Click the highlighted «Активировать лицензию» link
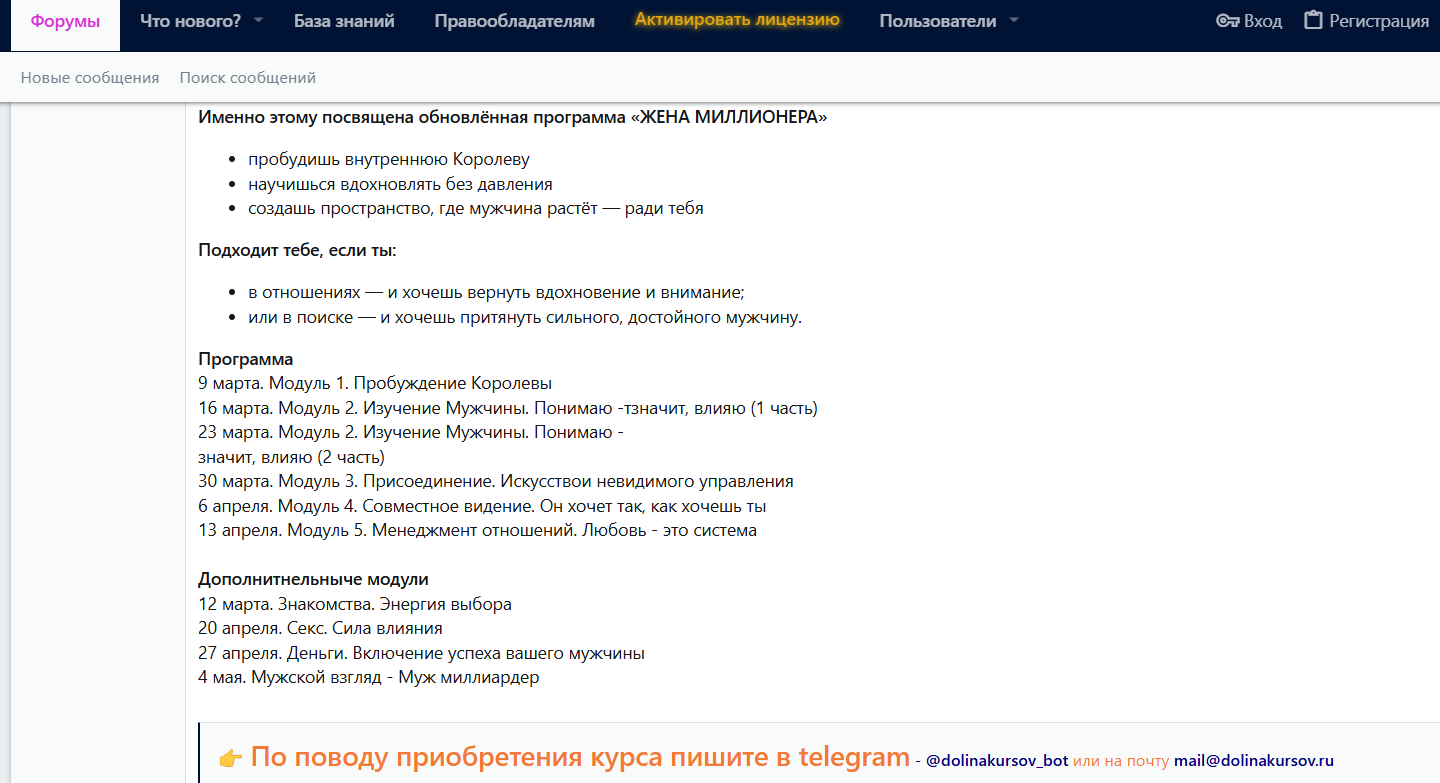Screen dimensions: 1440x783 click(736, 19)
